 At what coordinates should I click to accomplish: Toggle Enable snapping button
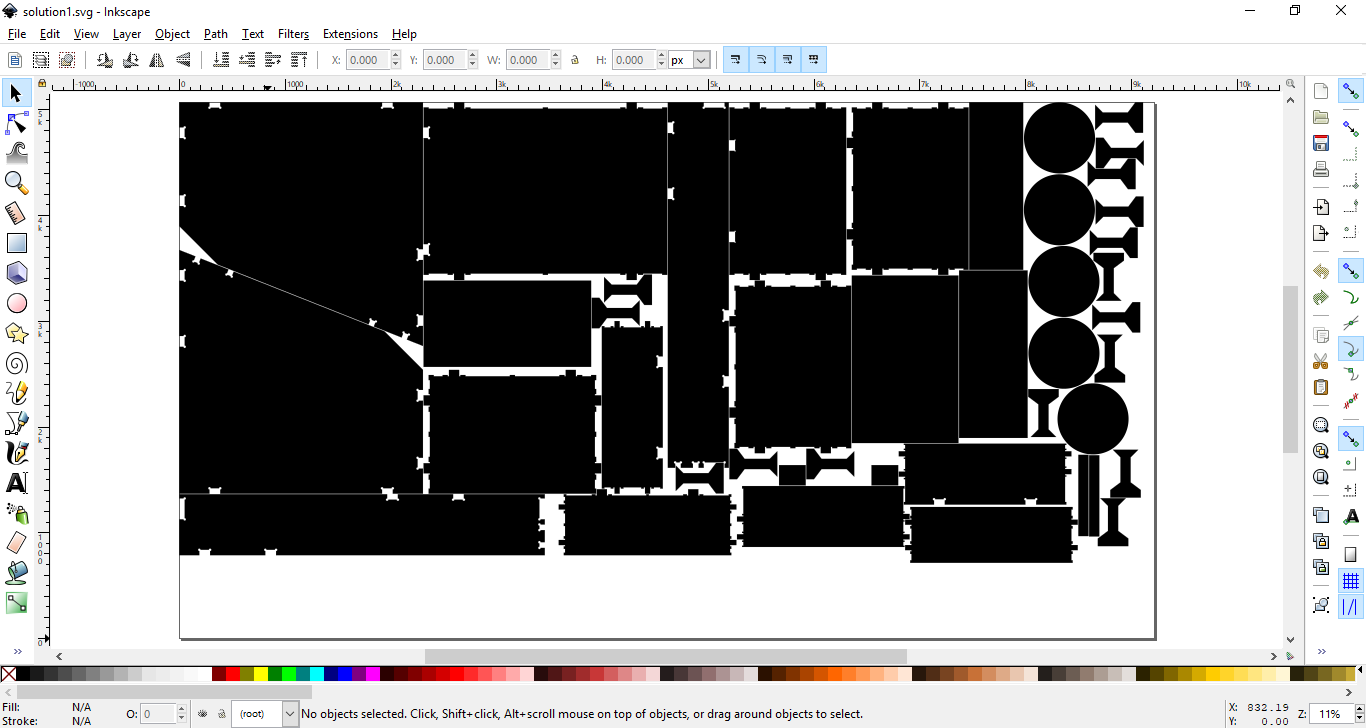coord(1351,92)
